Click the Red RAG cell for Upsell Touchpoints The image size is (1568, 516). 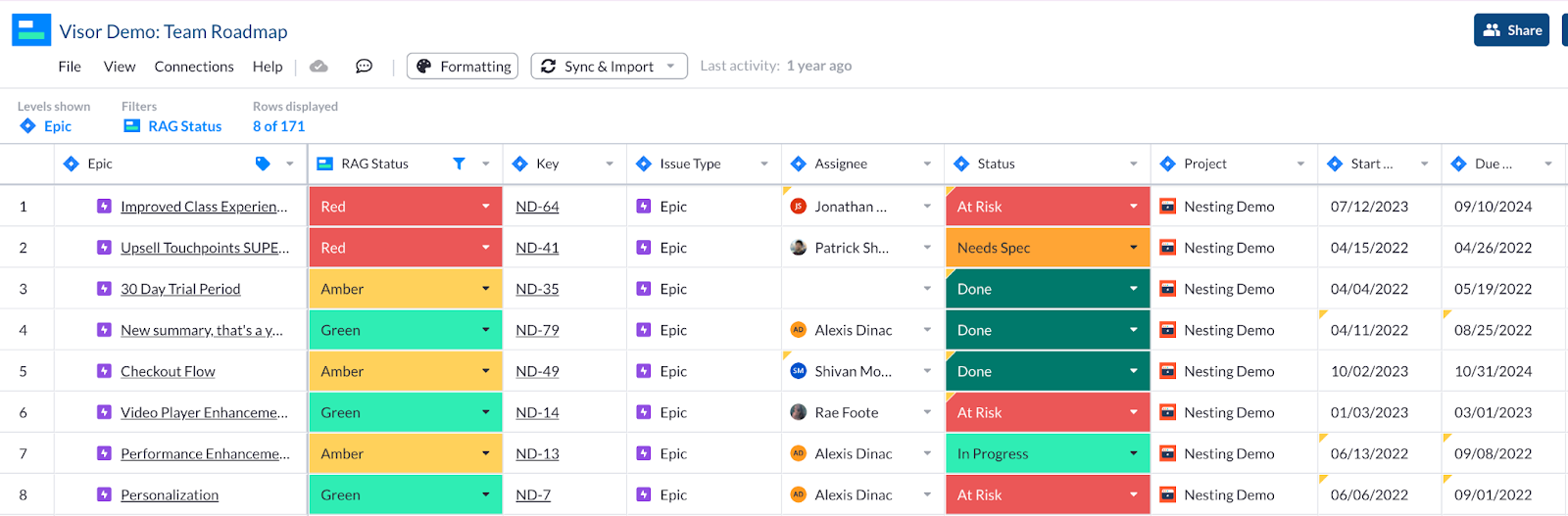pyautogui.click(x=406, y=248)
